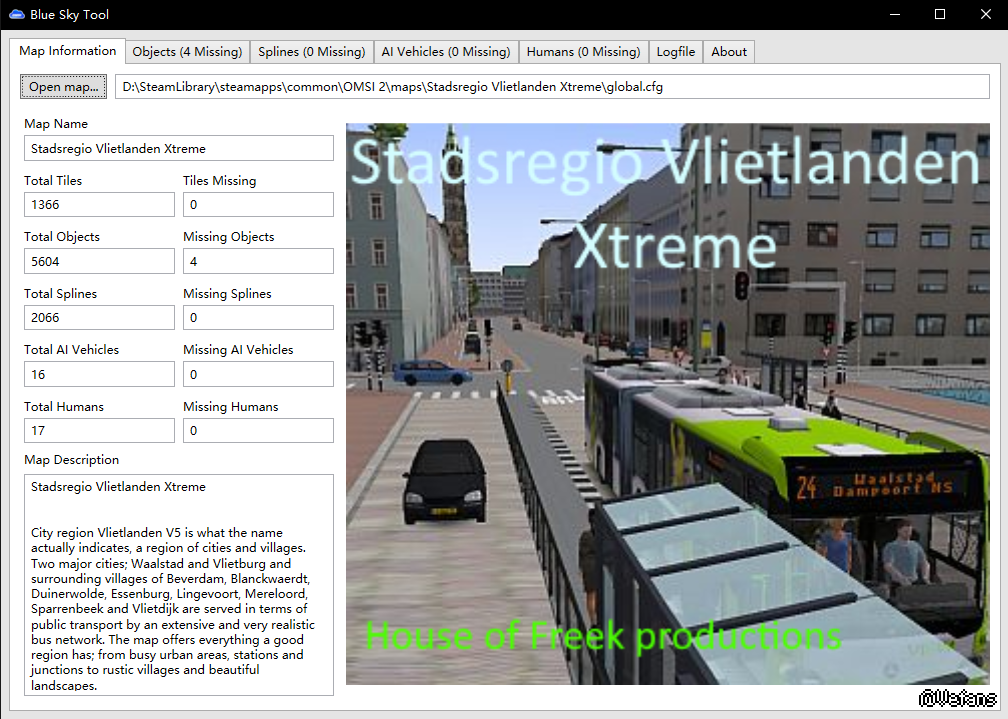Minimize the Blue Sky Tool window
This screenshot has width=1008, height=719.
pos(895,14)
